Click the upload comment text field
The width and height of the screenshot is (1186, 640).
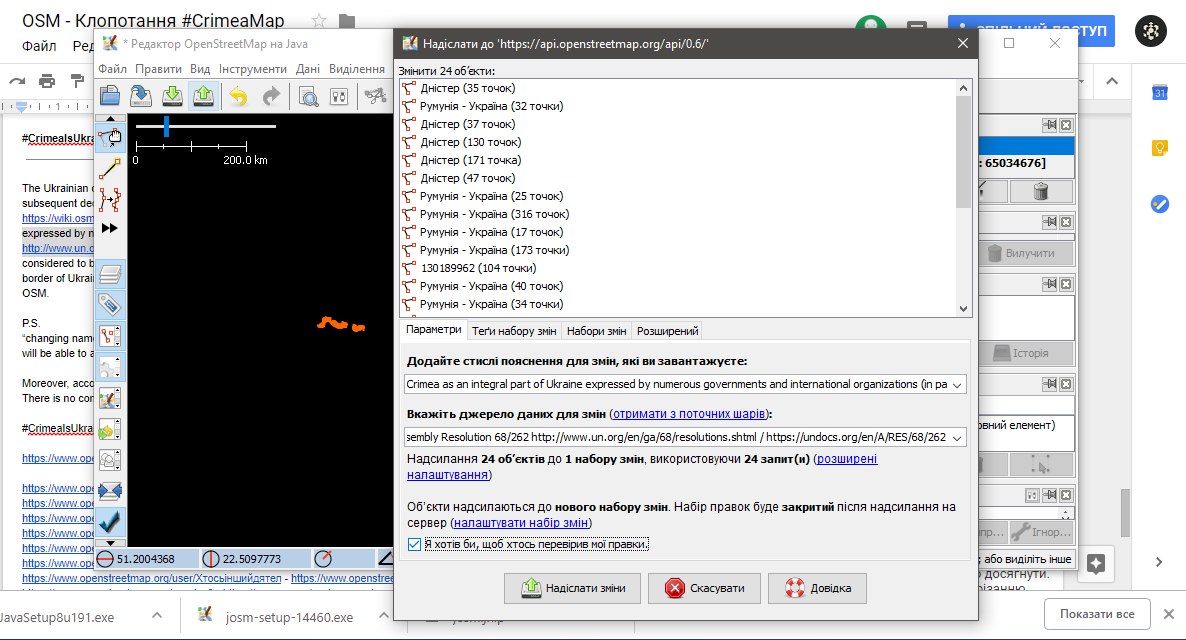pos(676,384)
